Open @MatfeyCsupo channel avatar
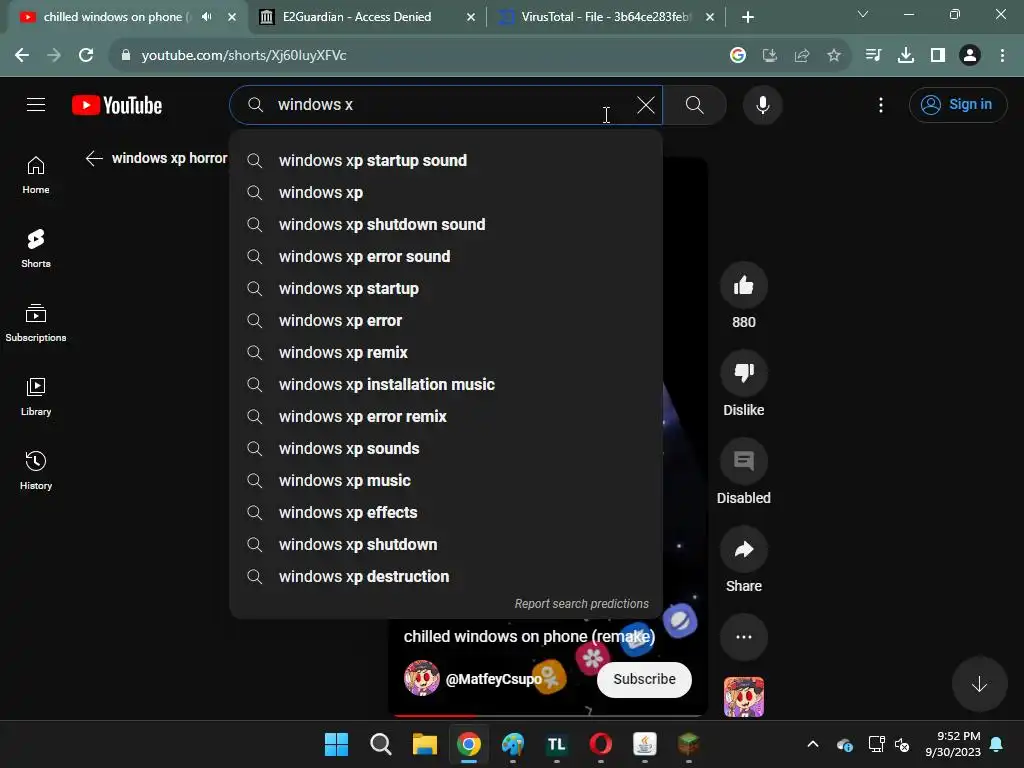1024x768 pixels. (422, 678)
